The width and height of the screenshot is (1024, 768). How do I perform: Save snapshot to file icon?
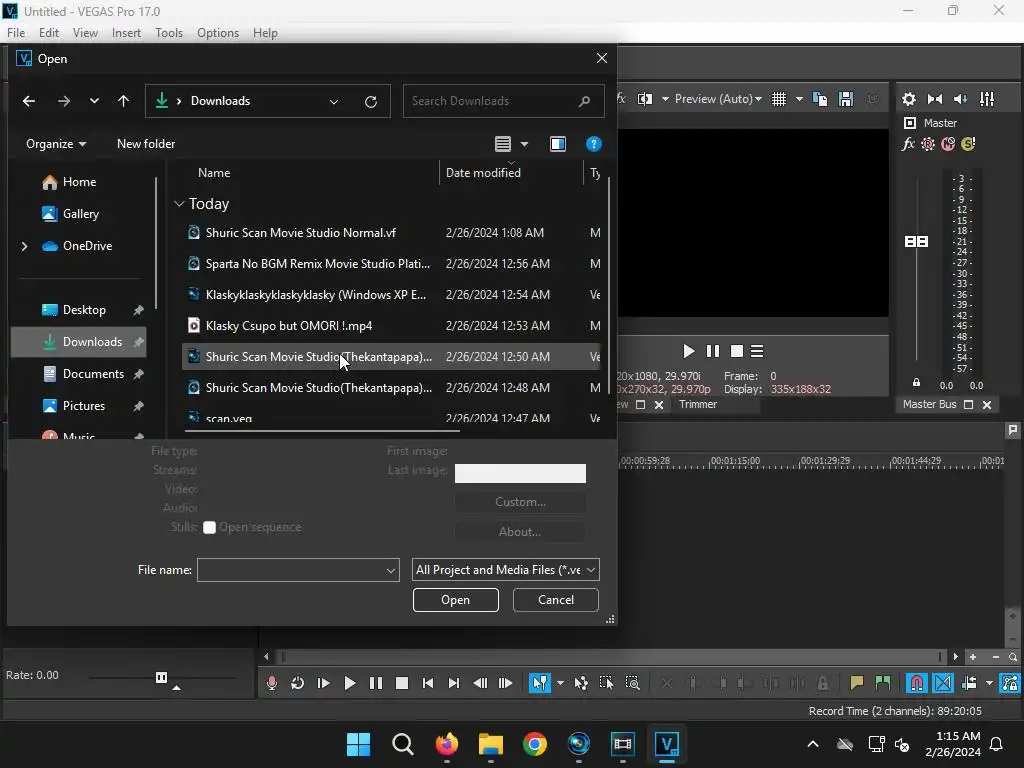(x=846, y=99)
